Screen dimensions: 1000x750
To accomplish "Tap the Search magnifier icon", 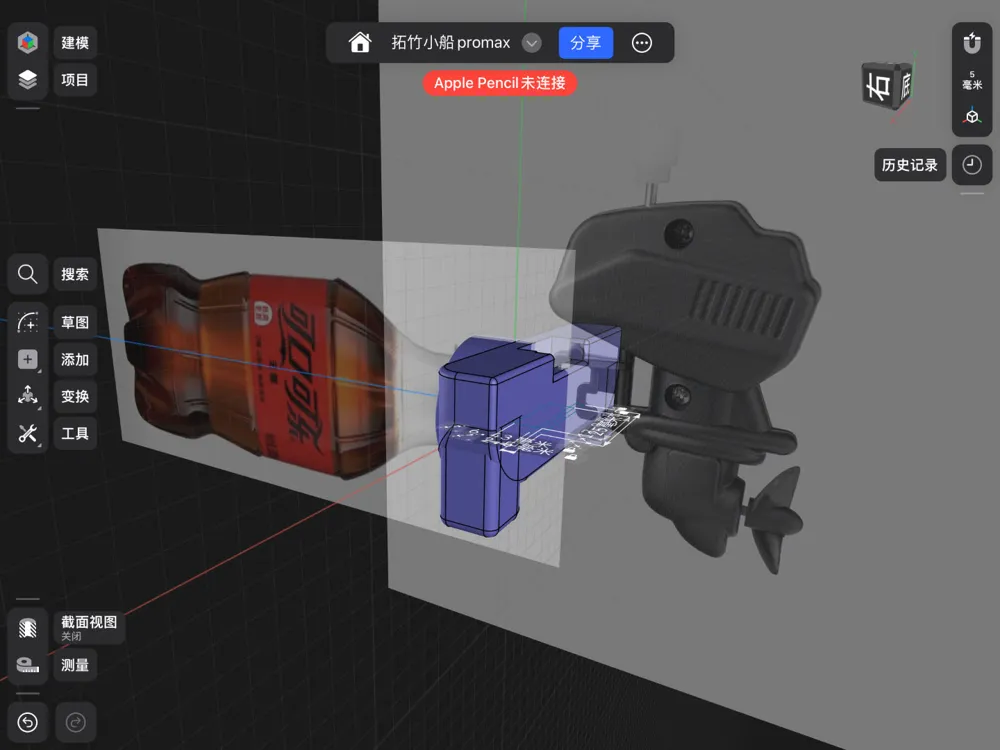I will pos(28,274).
